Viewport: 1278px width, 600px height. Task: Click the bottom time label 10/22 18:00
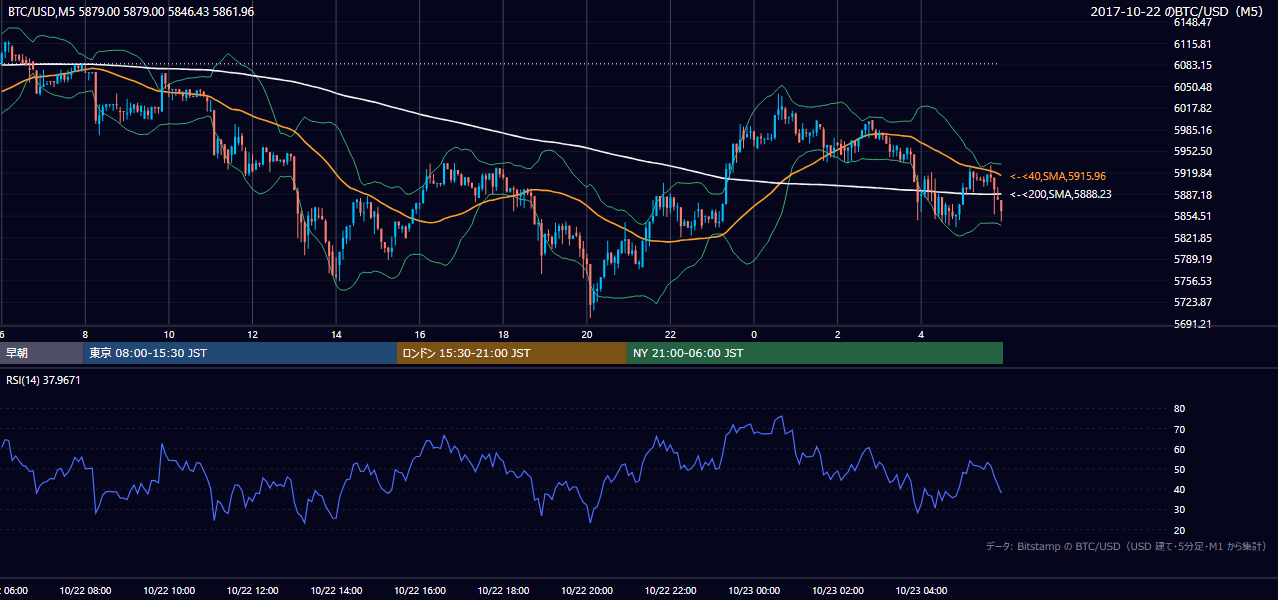point(503,591)
